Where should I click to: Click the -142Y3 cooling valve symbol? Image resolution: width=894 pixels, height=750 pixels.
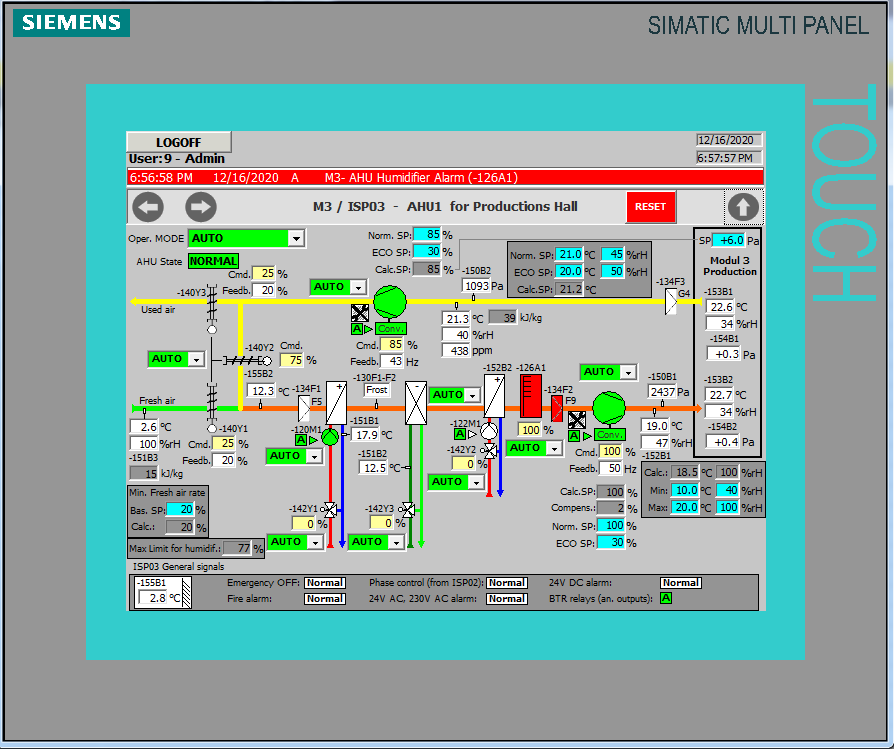pyautogui.click(x=407, y=508)
